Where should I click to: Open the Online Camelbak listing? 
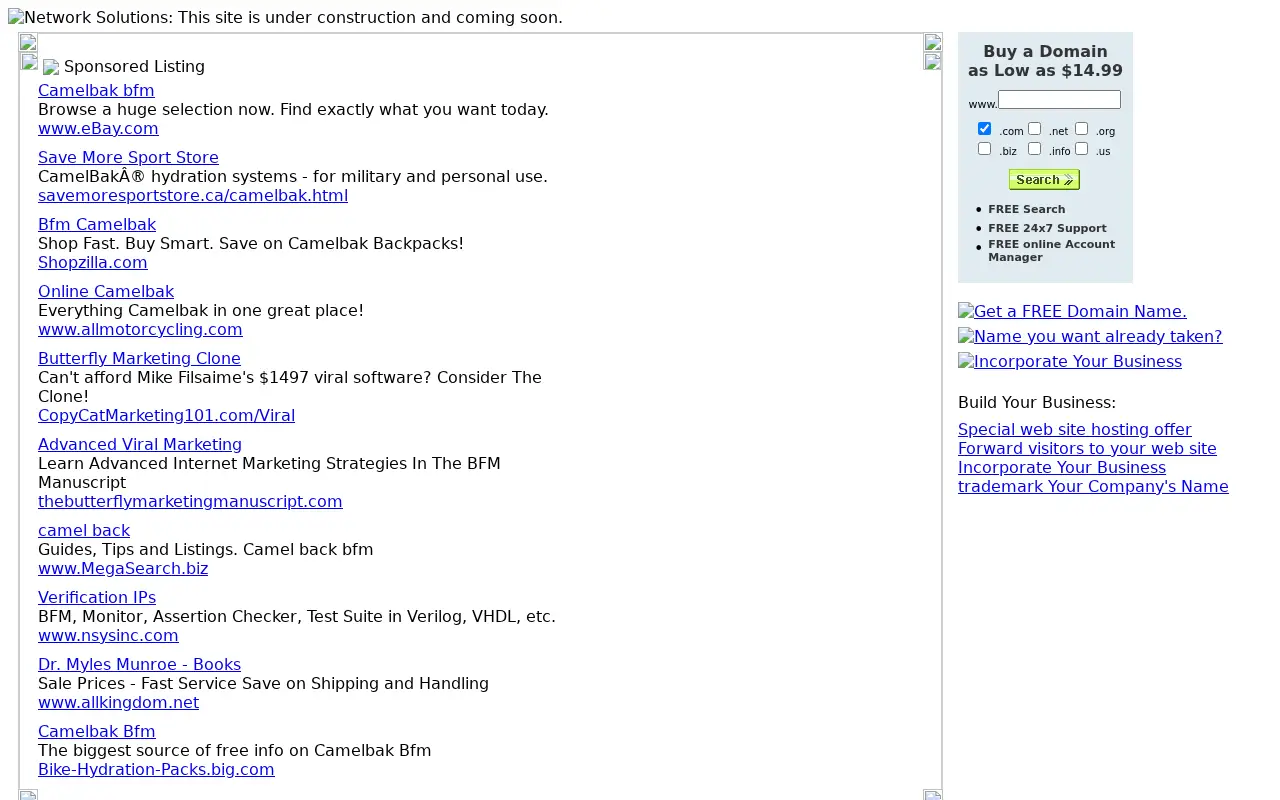click(106, 292)
